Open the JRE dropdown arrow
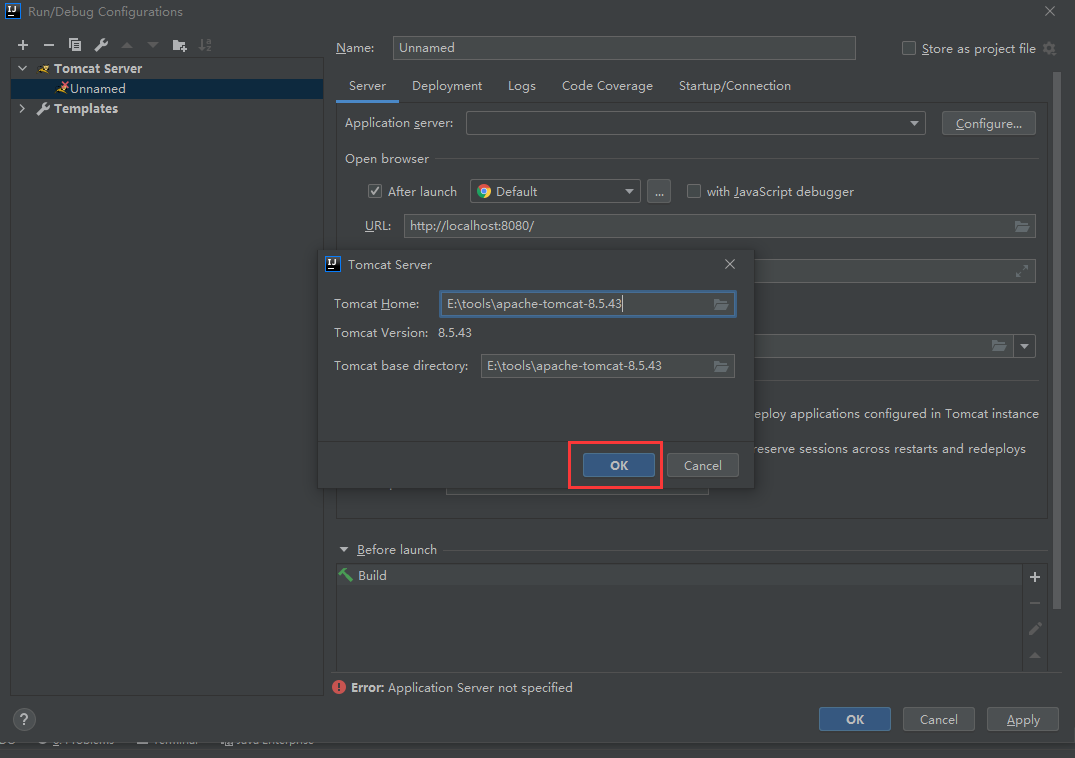1075x758 pixels. coord(1024,346)
